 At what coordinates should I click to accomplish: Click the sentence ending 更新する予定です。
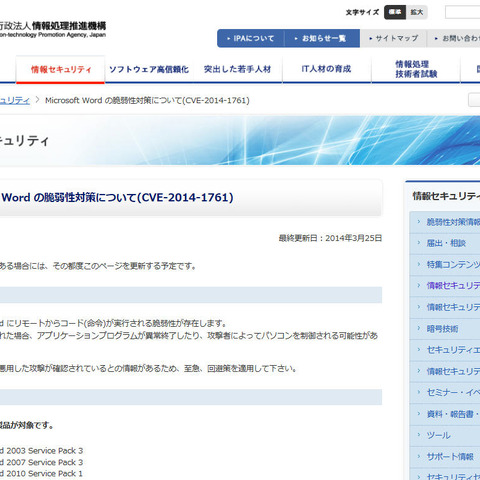[x=98, y=266]
